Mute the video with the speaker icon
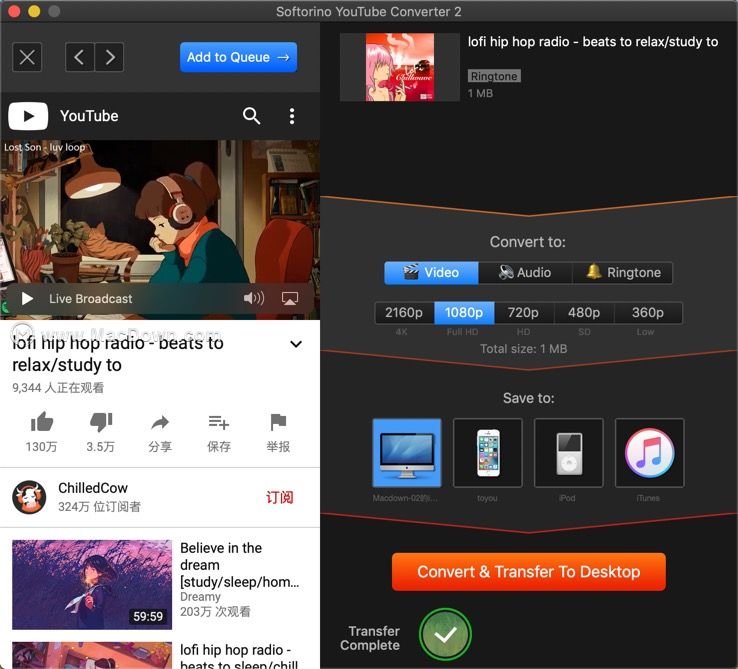Image resolution: width=738 pixels, height=669 pixels. pyautogui.click(x=254, y=298)
